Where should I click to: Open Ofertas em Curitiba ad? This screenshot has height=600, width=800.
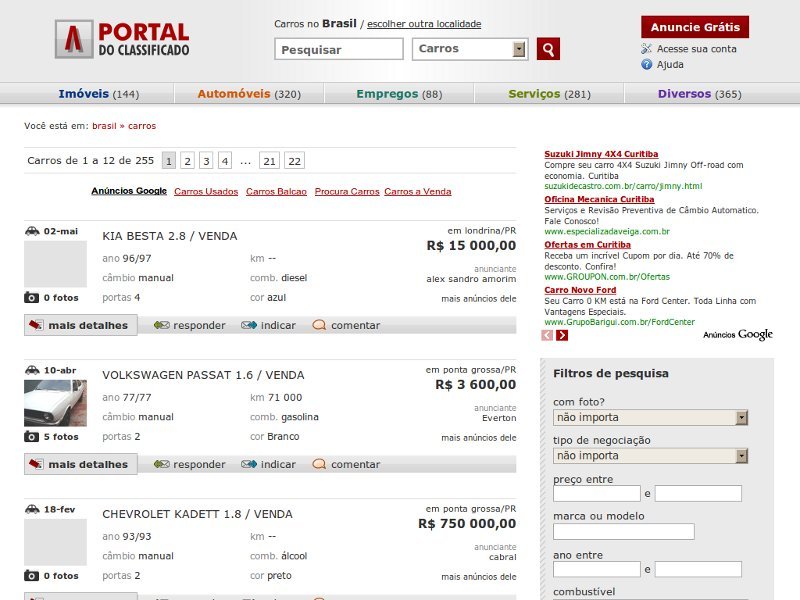[x=587, y=244]
